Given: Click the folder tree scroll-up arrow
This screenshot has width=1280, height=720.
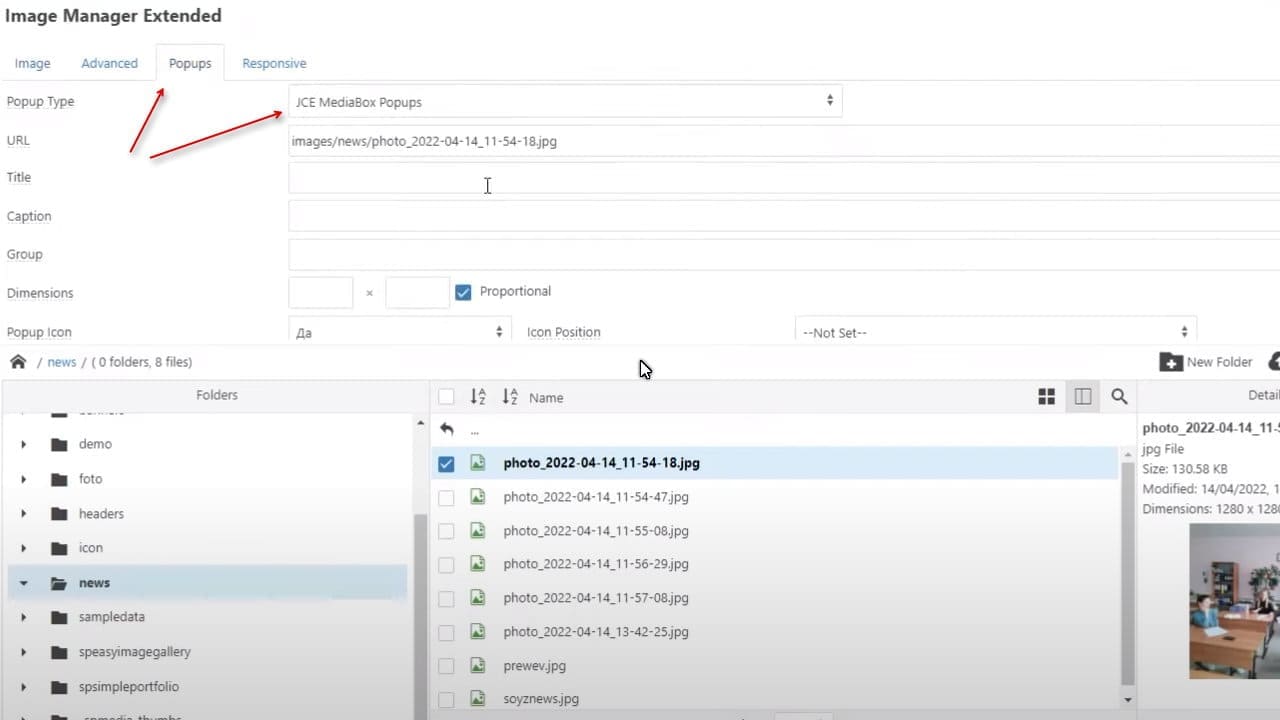Looking at the screenshot, I should [x=420, y=423].
